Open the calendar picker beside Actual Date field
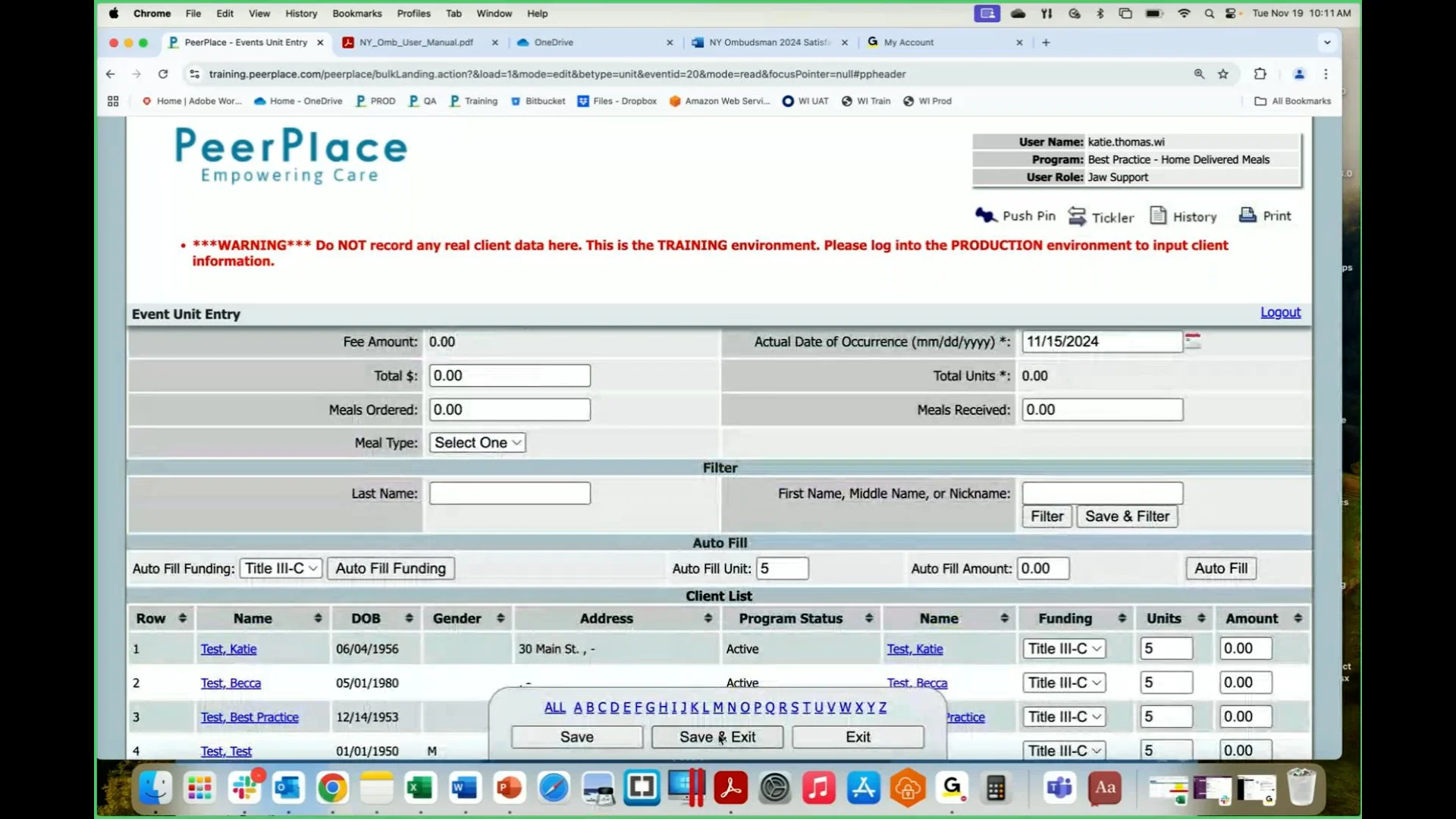 click(1192, 341)
